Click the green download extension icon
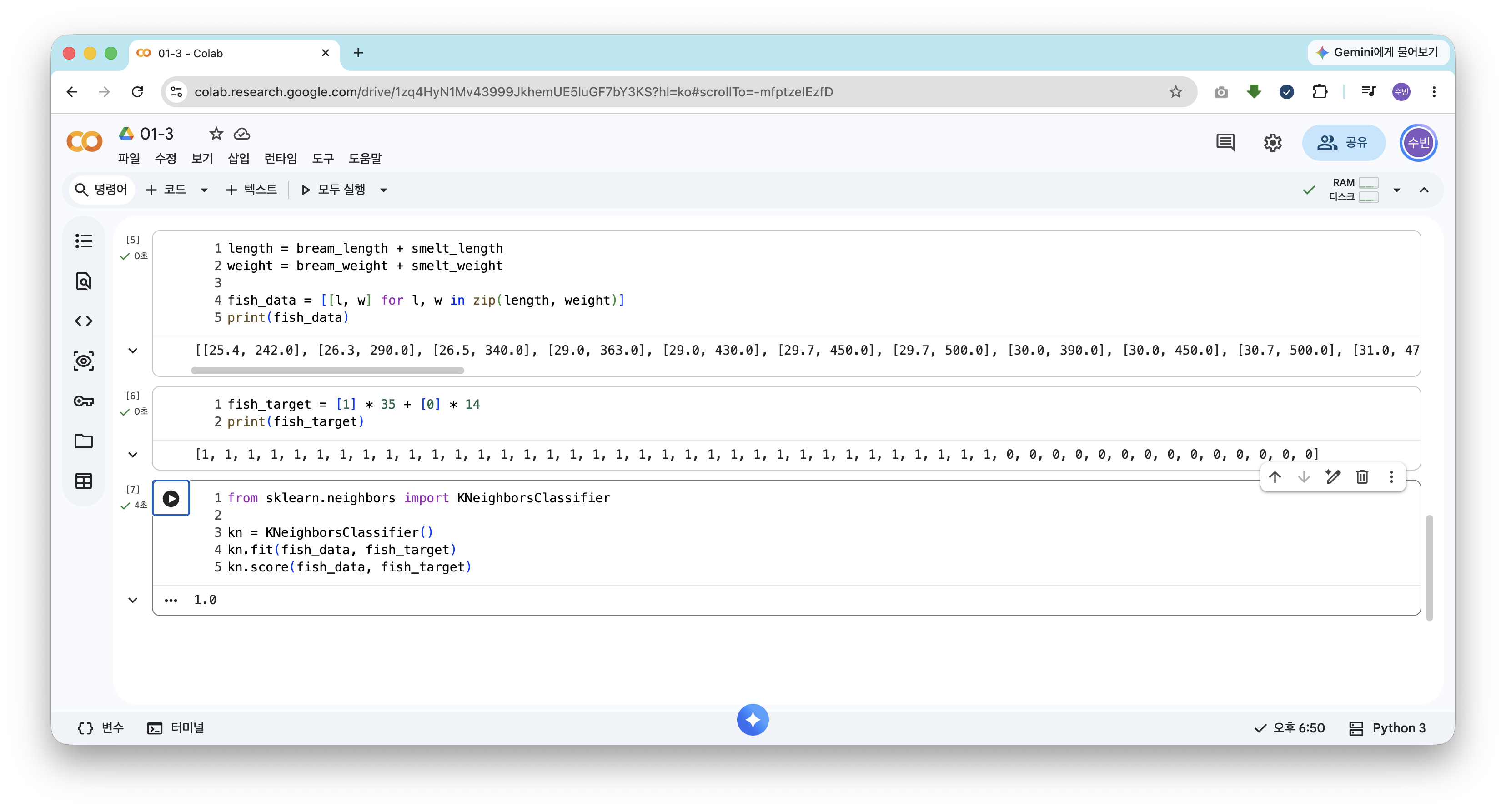Image resolution: width=1506 pixels, height=812 pixels. (1254, 92)
